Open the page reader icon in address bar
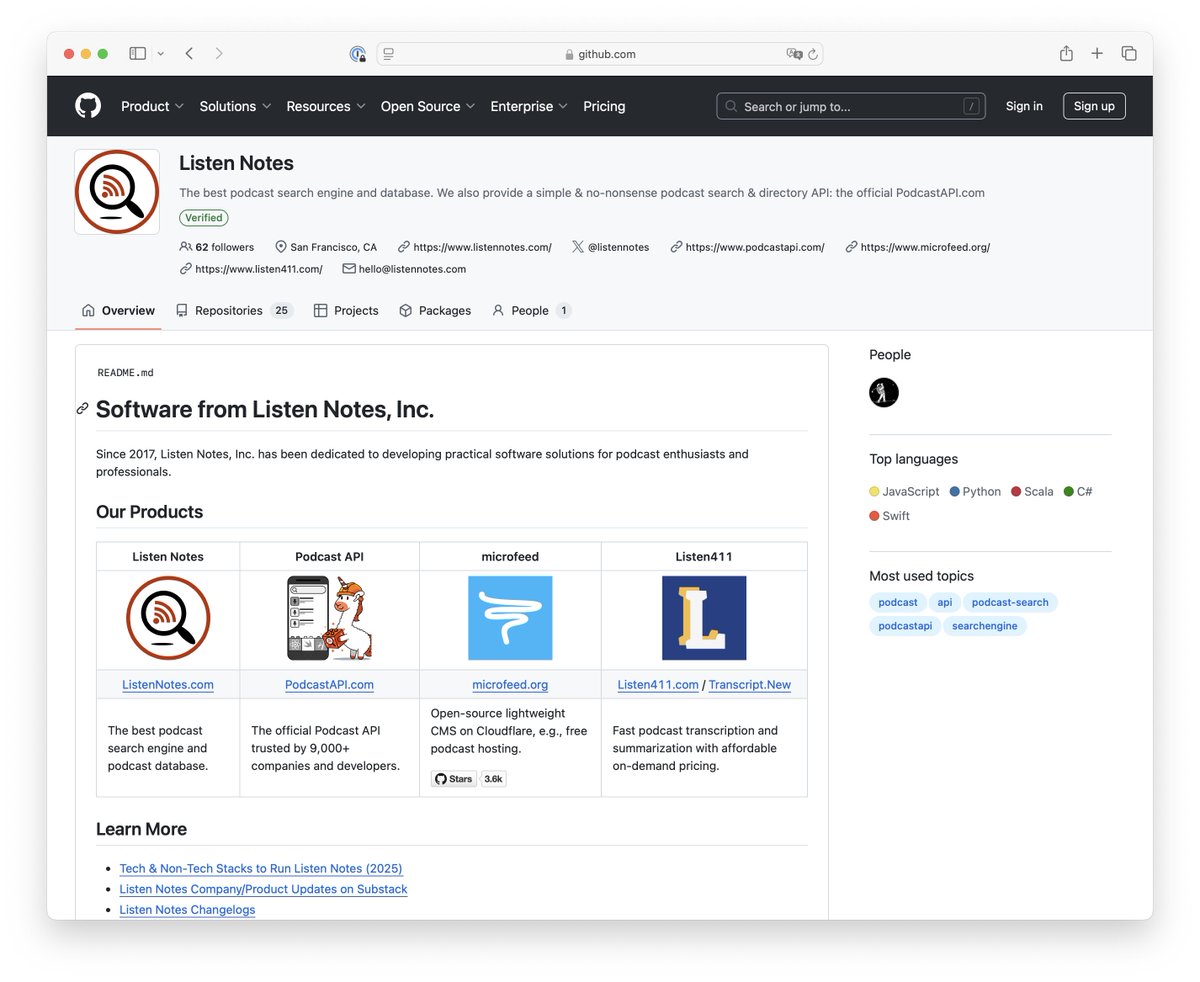This screenshot has height=982, width=1200. (389, 54)
